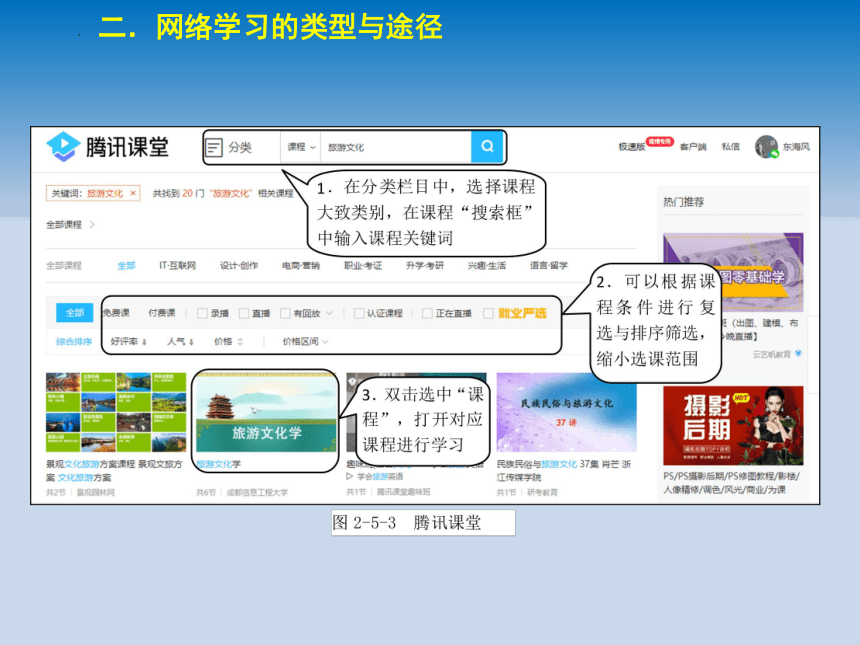Open the 兴趣·生活 category tab
Screen dimensions: 860x645
486,265
